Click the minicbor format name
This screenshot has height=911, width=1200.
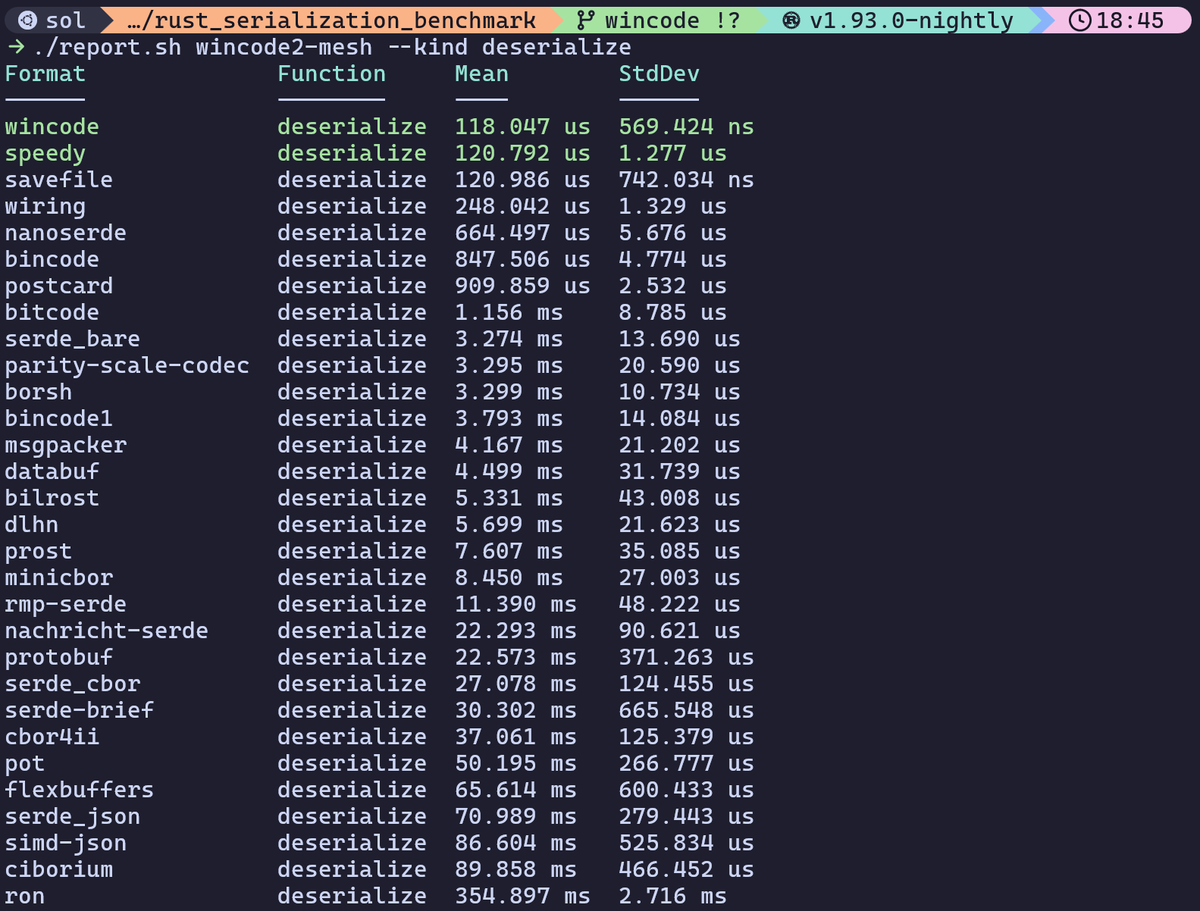point(59,577)
